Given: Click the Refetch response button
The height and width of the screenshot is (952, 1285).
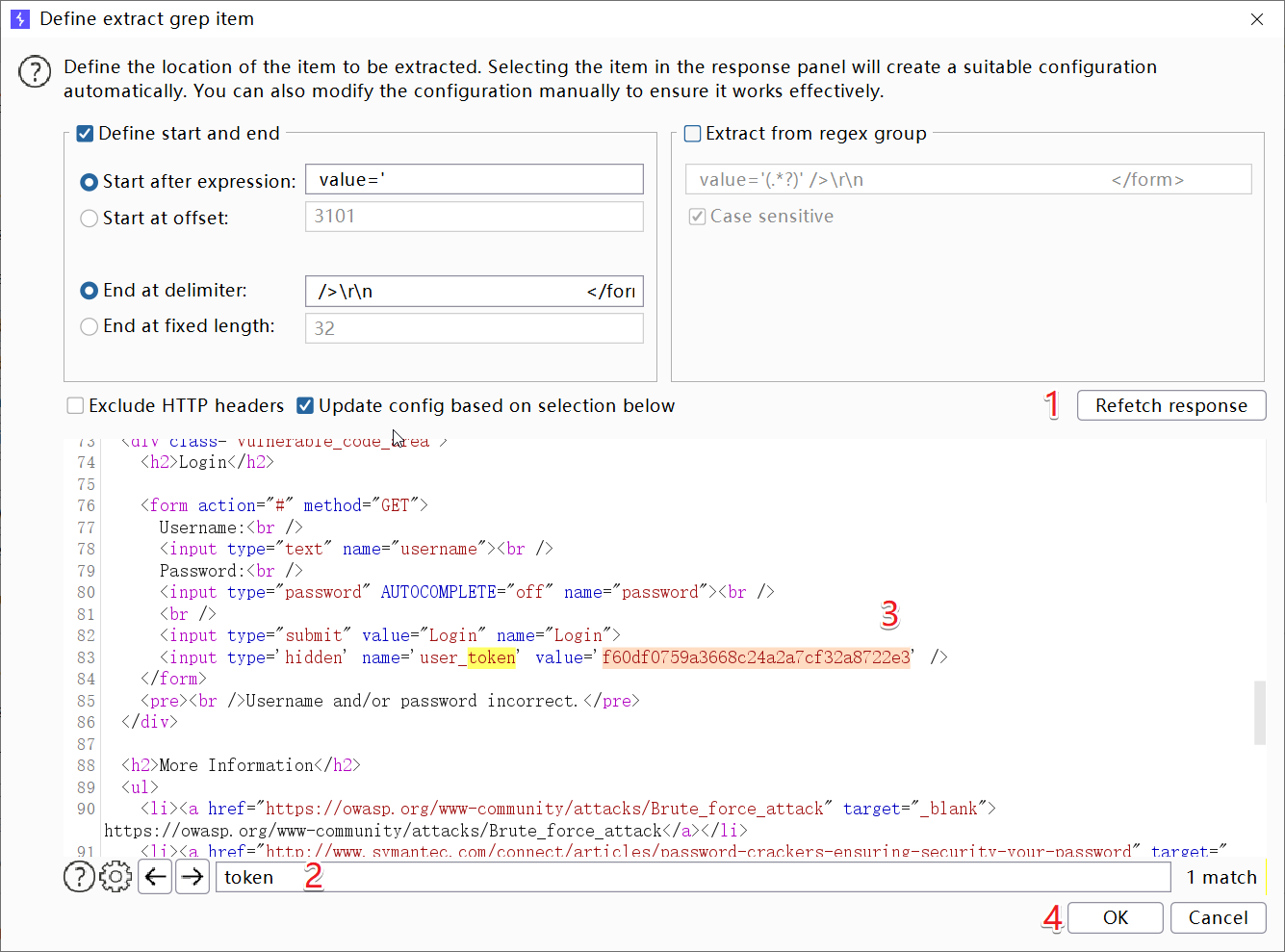Looking at the screenshot, I should coord(1171,405).
